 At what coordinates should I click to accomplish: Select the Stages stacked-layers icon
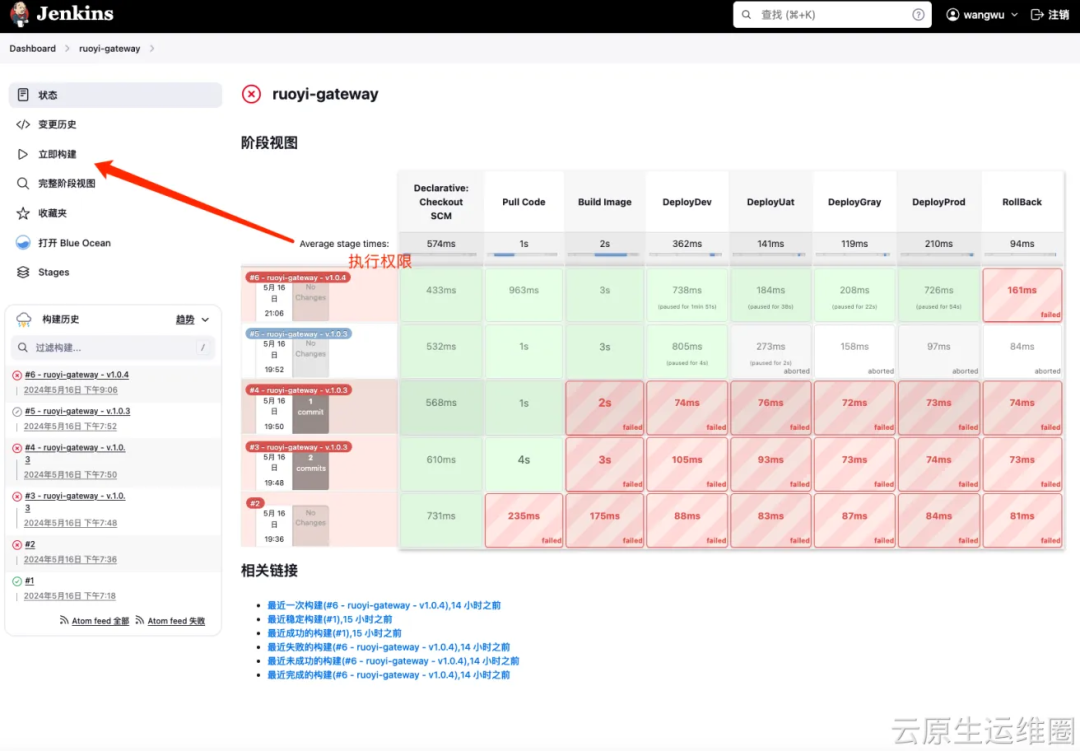(x=22, y=271)
